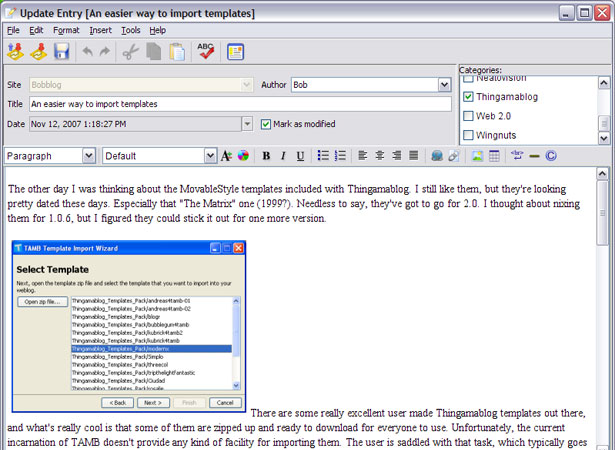
Task: Check the Wingnuts category
Action: (468, 135)
